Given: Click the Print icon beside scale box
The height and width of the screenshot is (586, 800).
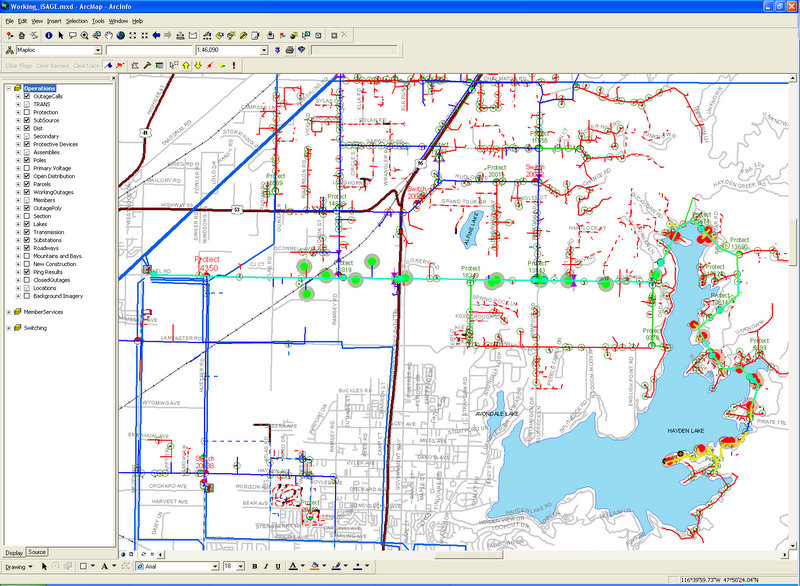Looking at the screenshot, I should tap(289, 50).
